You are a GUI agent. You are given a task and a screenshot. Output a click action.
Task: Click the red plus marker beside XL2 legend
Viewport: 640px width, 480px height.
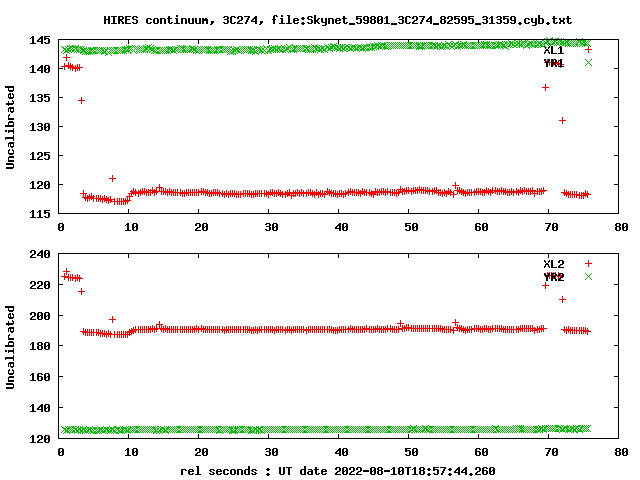pyautogui.click(x=588, y=264)
